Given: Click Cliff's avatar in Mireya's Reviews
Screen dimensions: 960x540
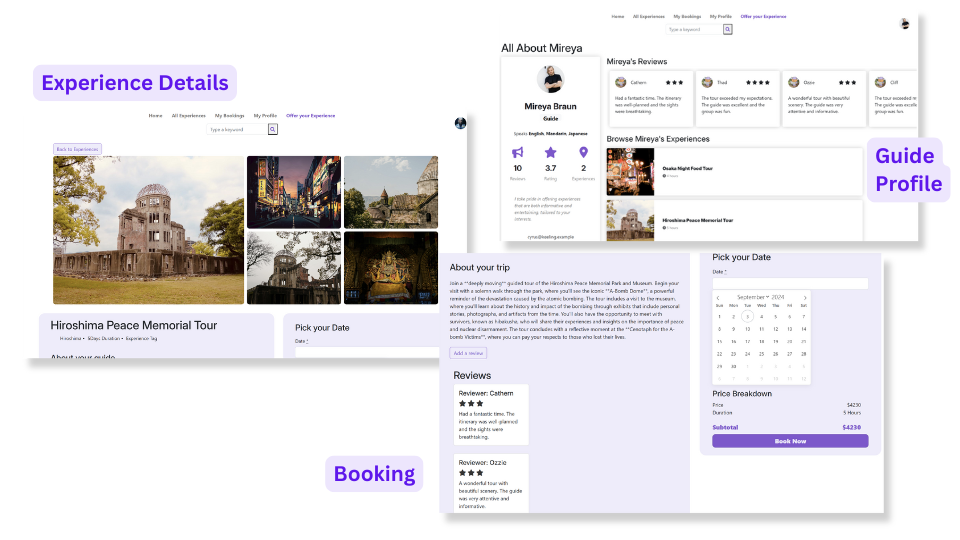Looking at the screenshot, I should click(x=880, y=82).
